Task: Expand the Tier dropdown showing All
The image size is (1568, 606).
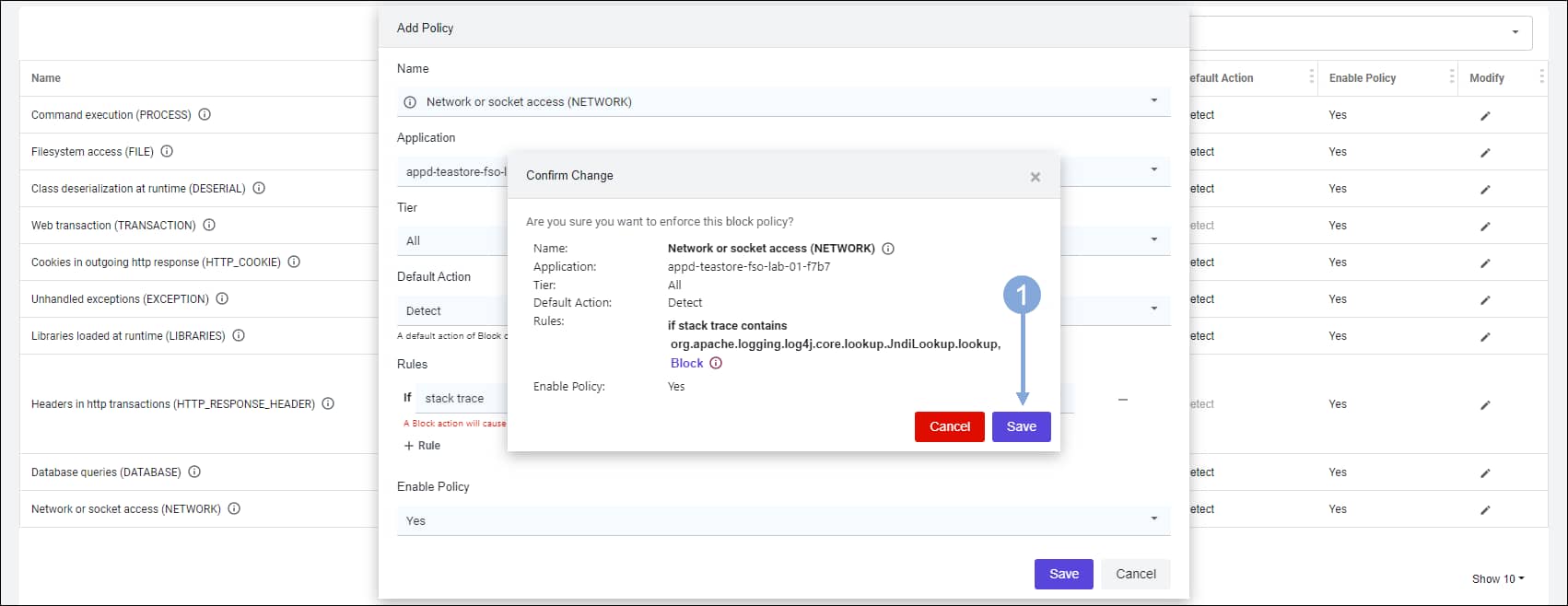Action: 784,240
